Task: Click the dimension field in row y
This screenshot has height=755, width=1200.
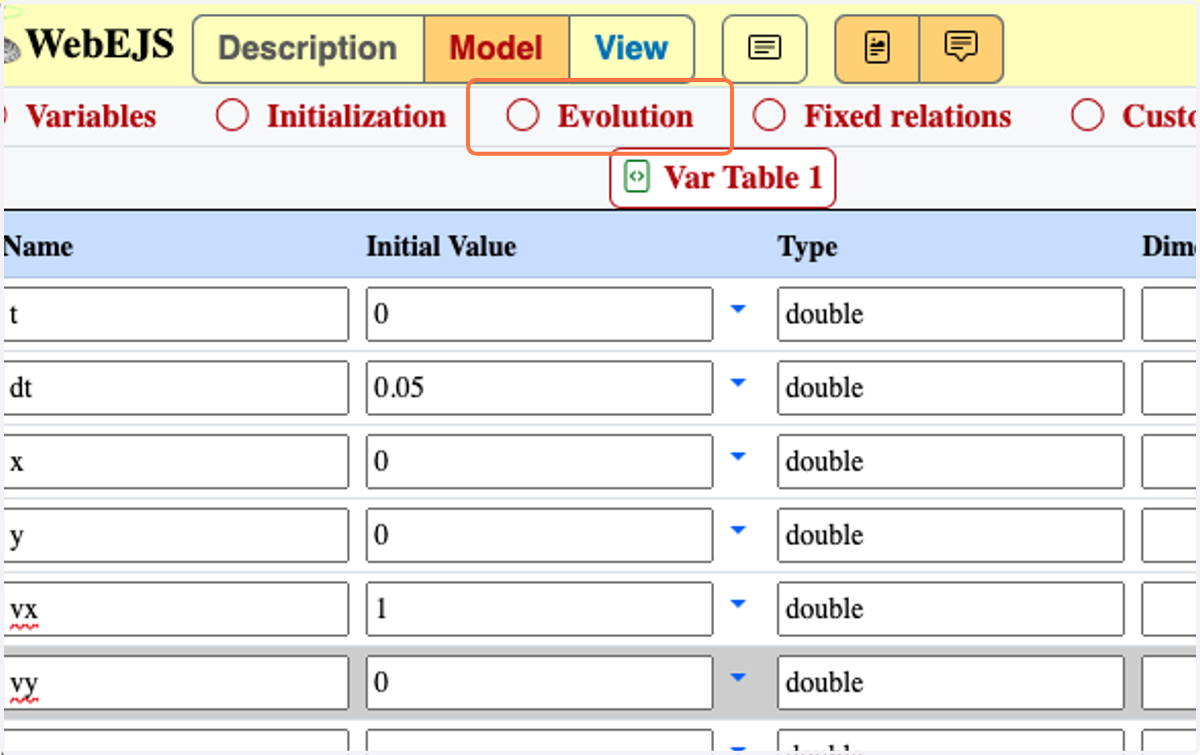Action: [1170, 535]
